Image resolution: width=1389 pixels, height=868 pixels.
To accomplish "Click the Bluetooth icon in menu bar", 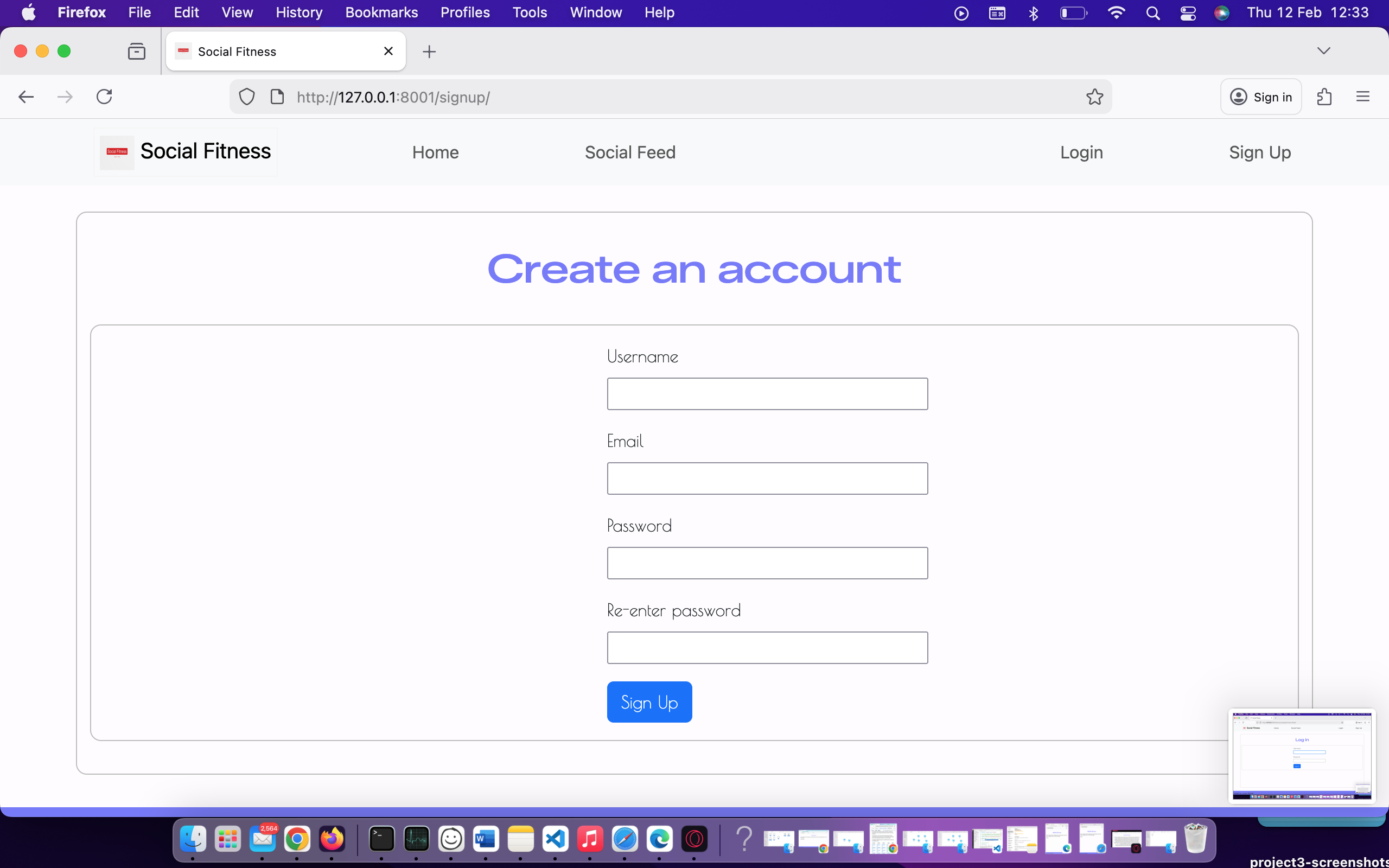I will [1033, 12].
